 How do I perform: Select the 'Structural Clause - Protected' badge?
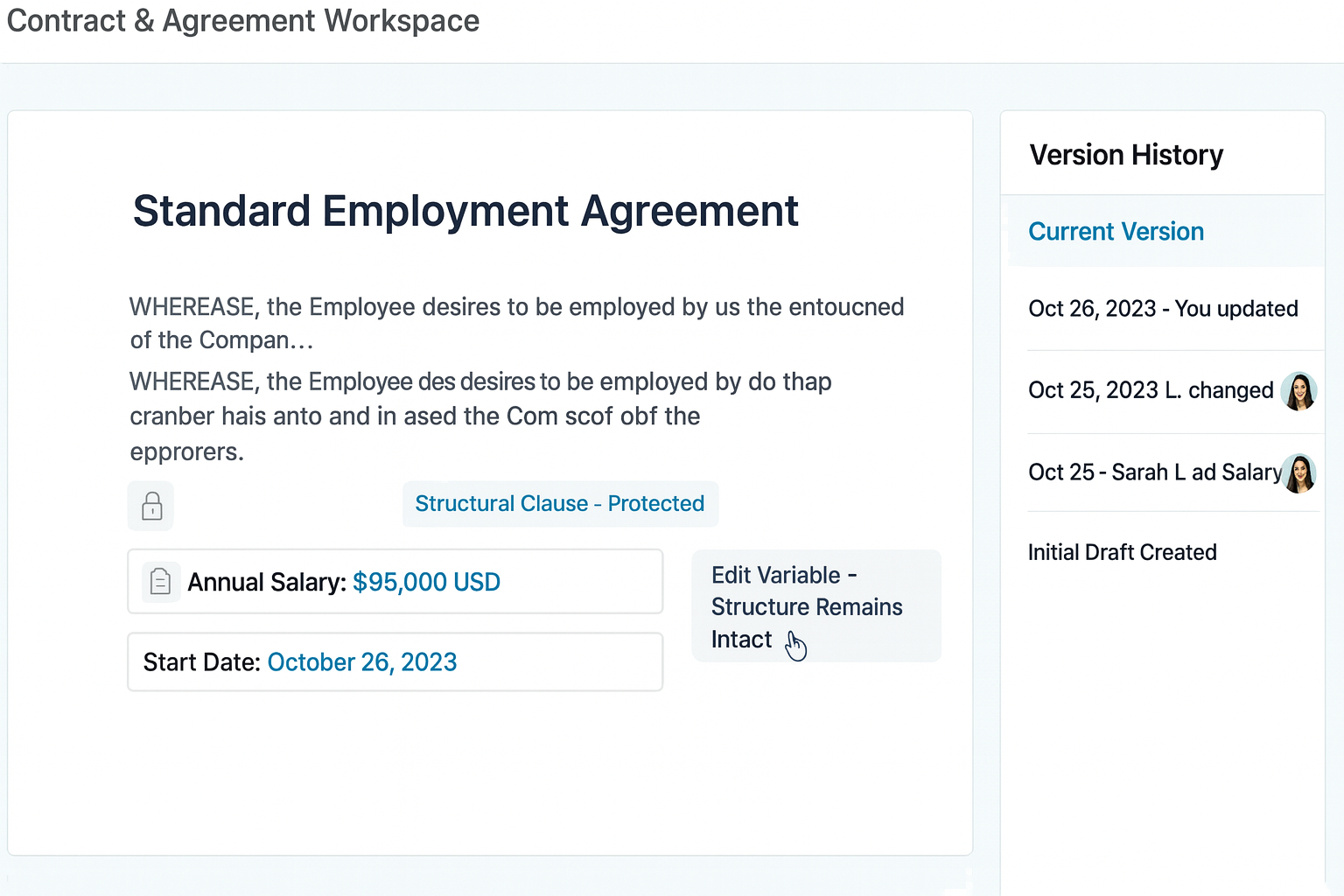(x=560, y=504)
